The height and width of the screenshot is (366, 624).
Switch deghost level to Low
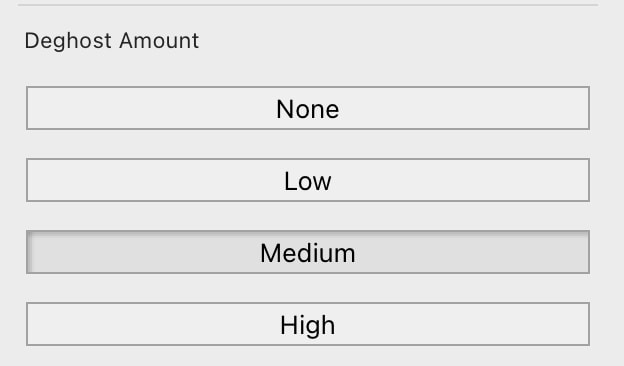(308, 180)
